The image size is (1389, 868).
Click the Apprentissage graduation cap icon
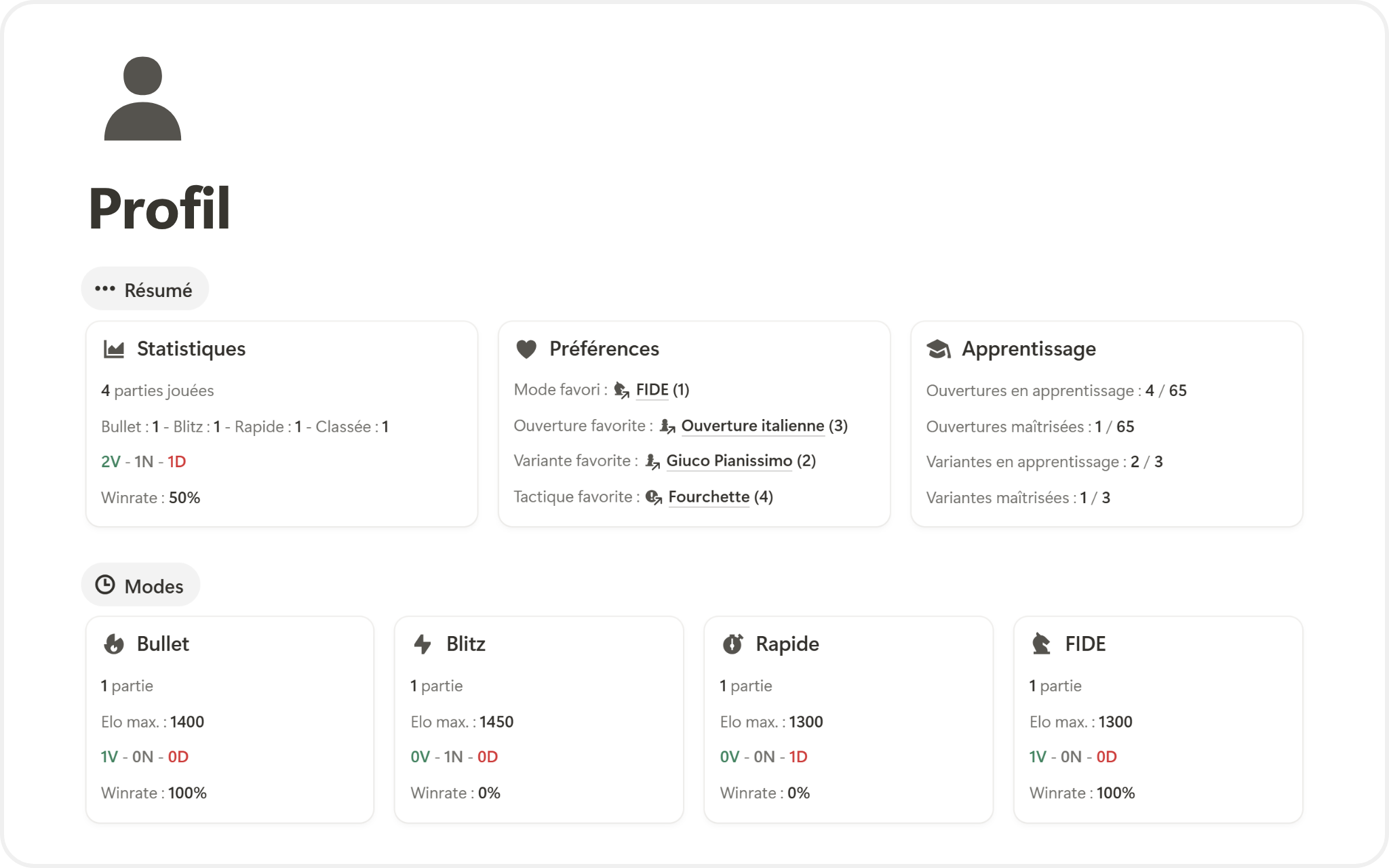click(939, 349)
